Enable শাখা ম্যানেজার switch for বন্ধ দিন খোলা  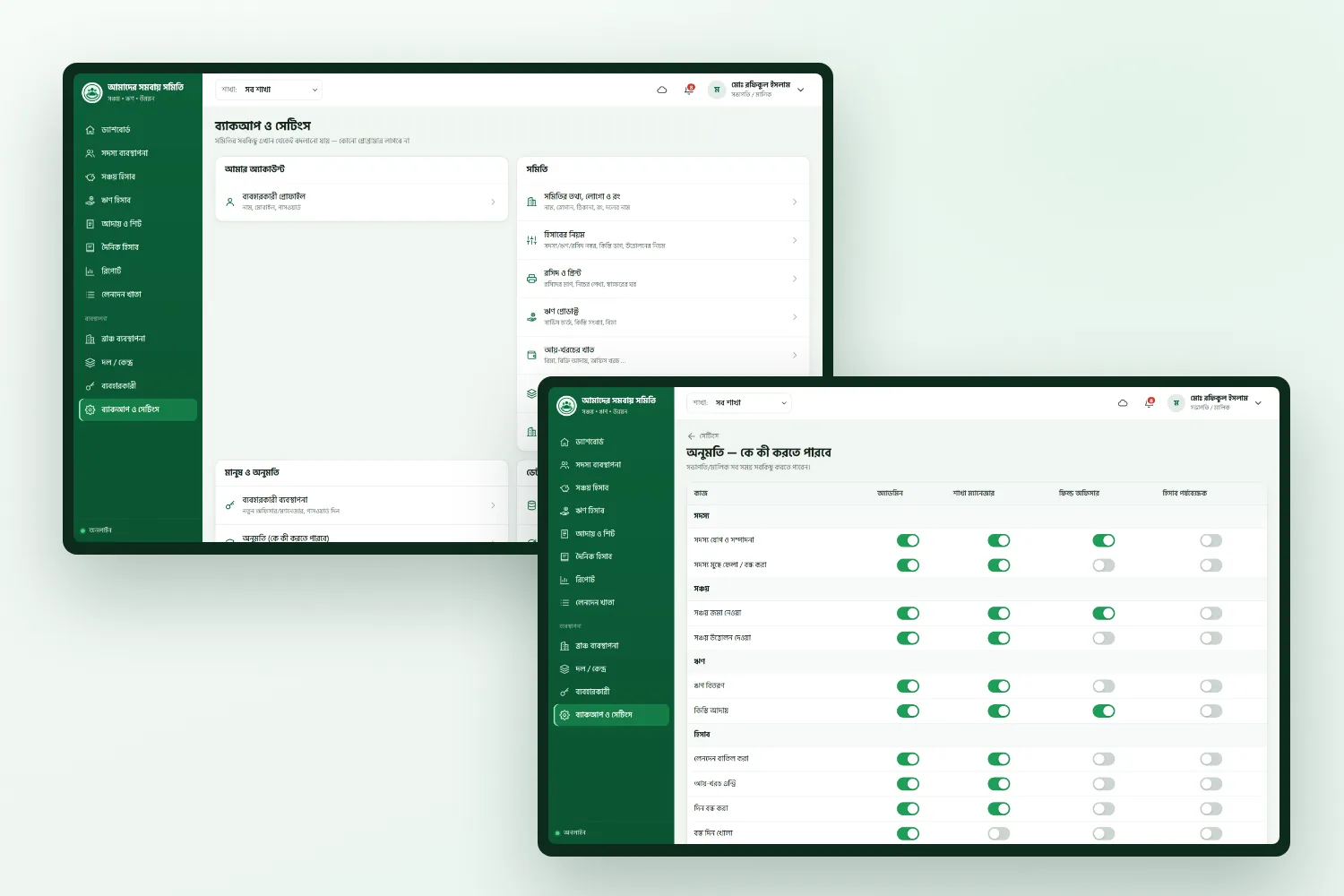click(999, 833)
